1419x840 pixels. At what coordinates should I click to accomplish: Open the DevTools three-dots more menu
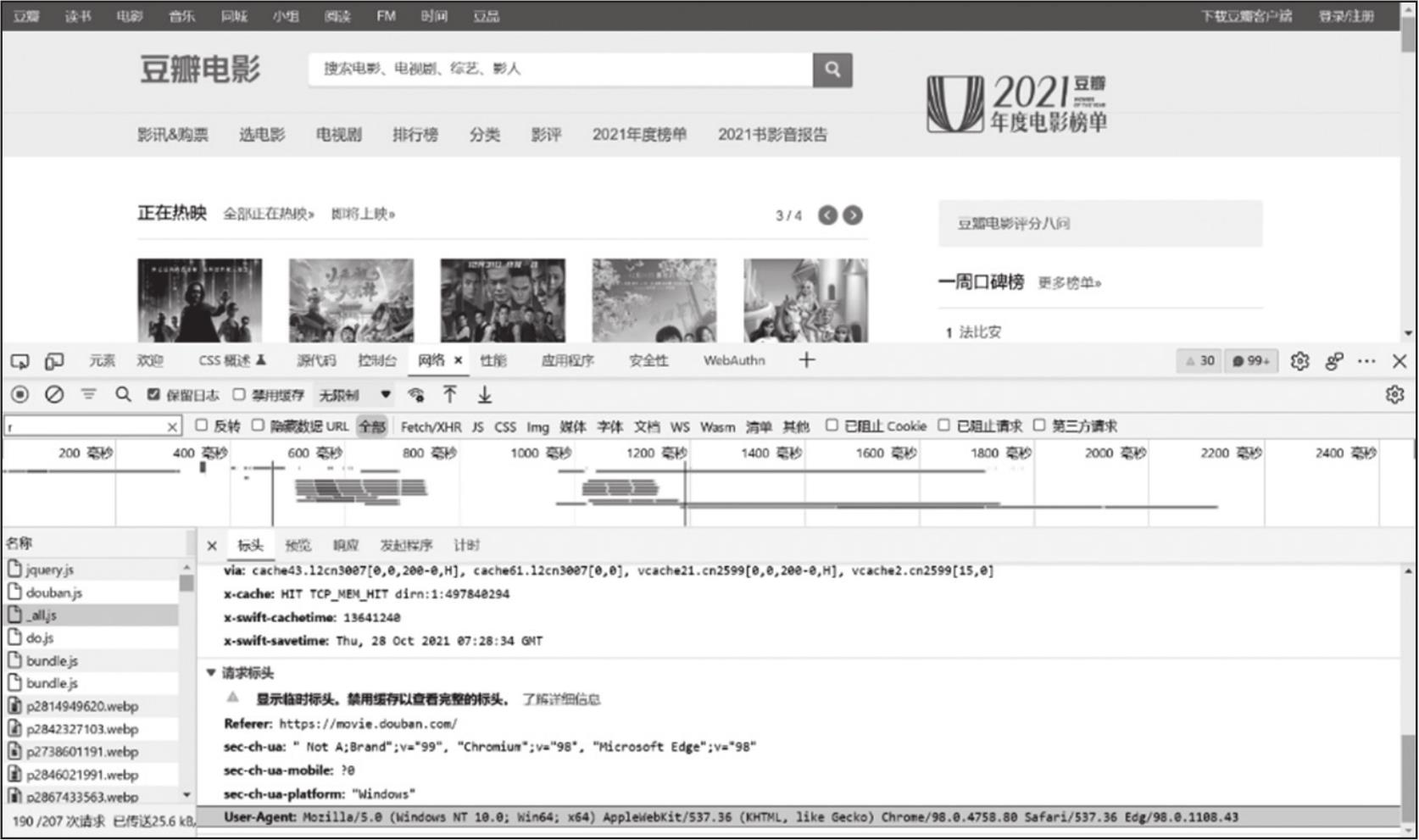coord(1366,361)
